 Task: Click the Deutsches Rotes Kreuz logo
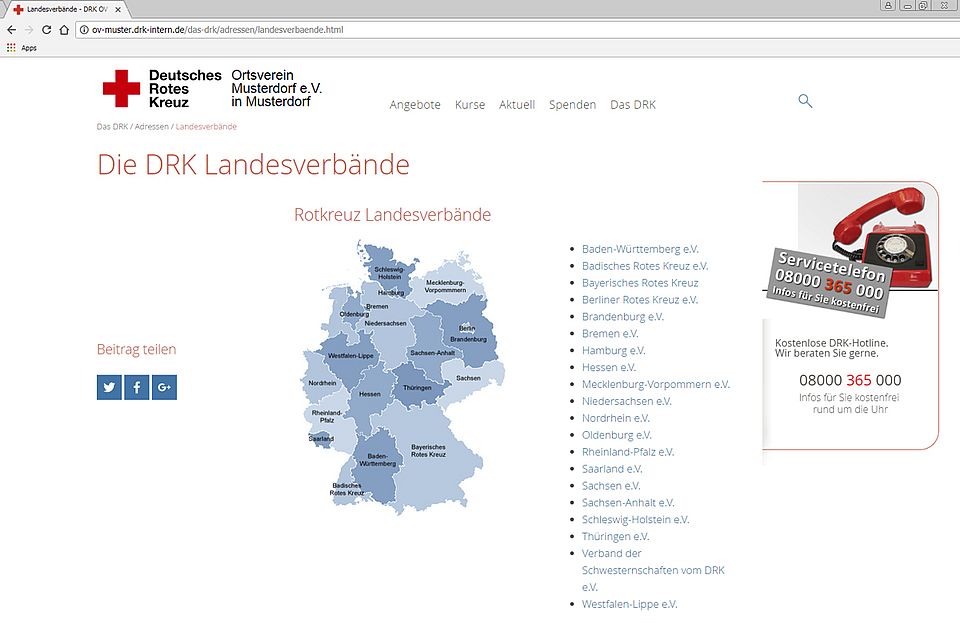[x=122, y=88]
